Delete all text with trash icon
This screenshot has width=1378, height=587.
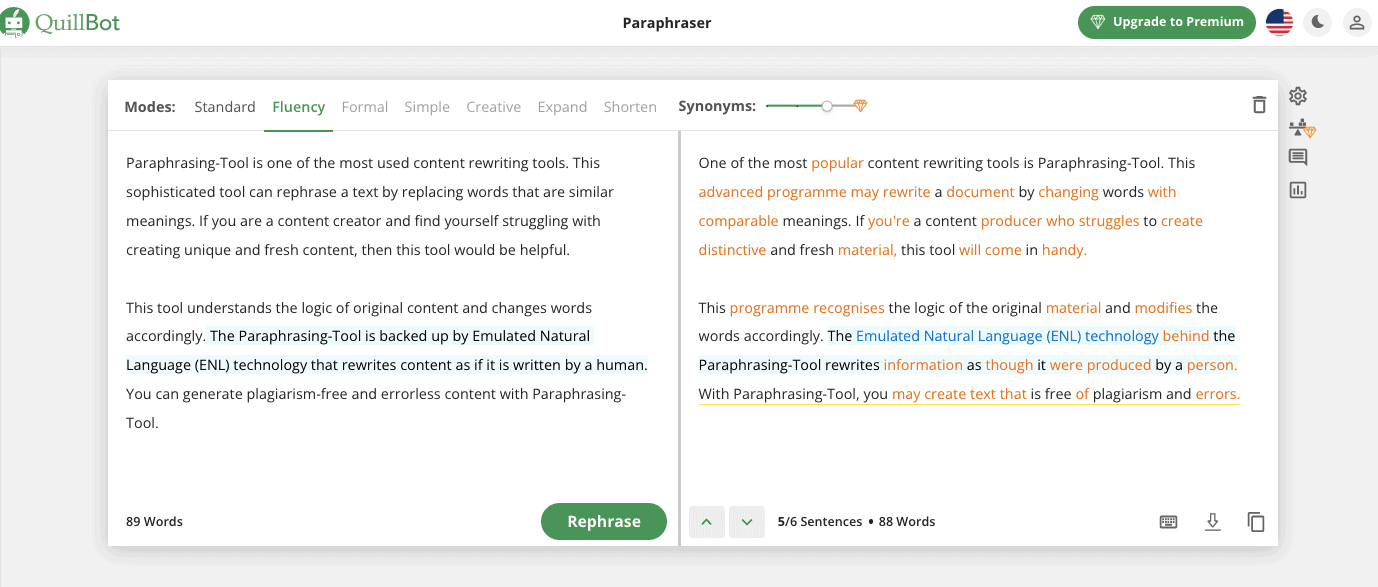click(1259, 105)
